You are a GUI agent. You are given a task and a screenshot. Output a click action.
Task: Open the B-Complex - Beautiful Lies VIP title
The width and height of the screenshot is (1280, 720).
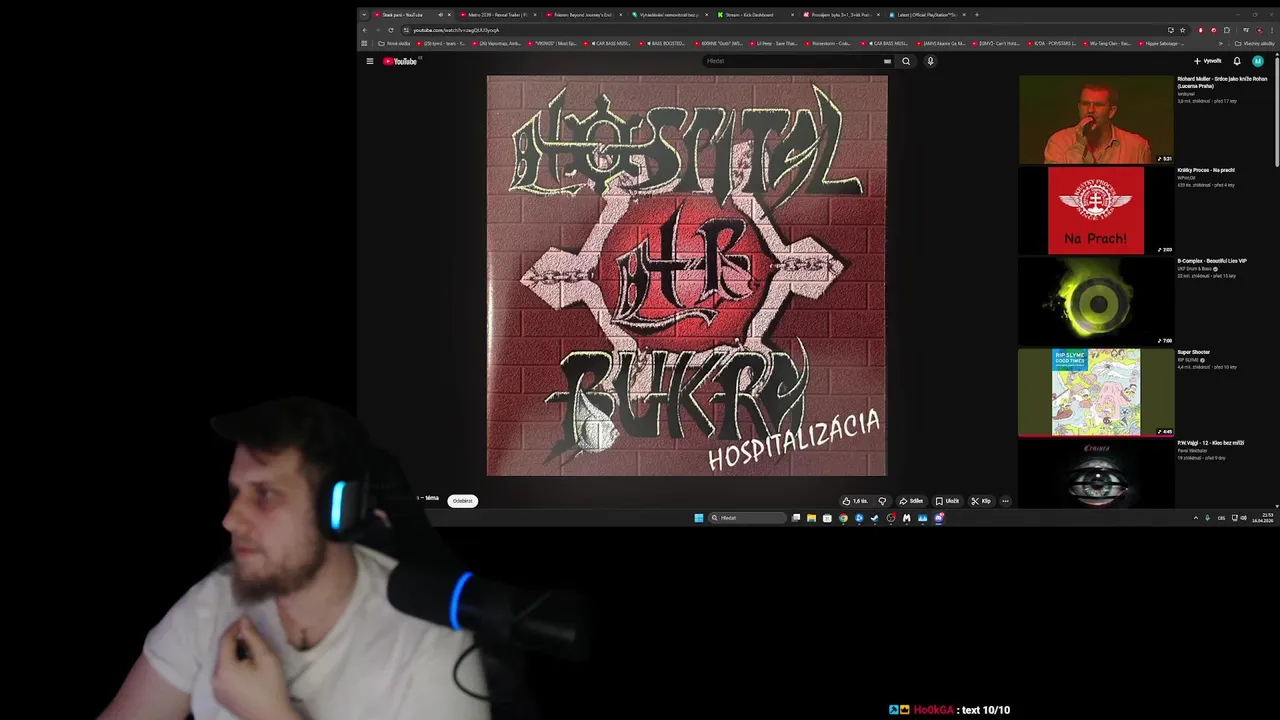point(1212,261)
